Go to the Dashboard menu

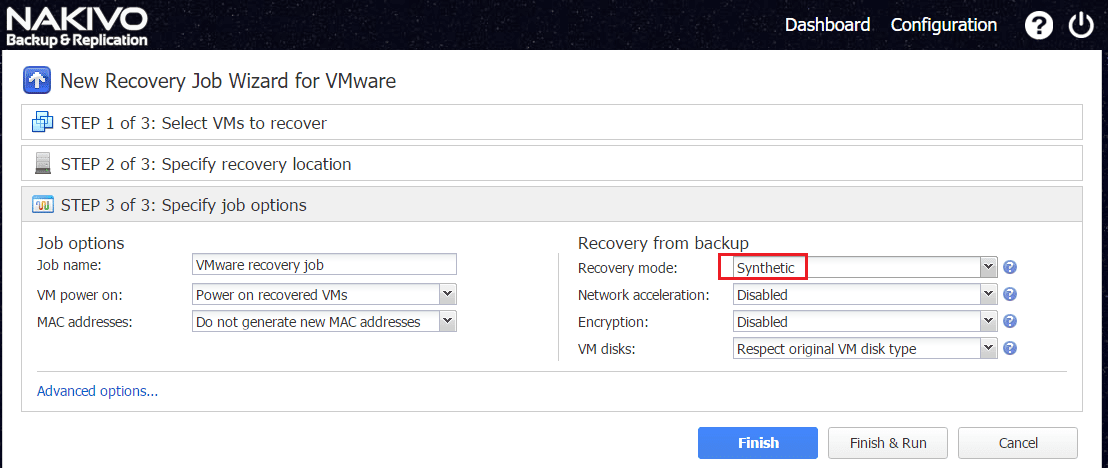pyautogui.click(x=827, y=25)
